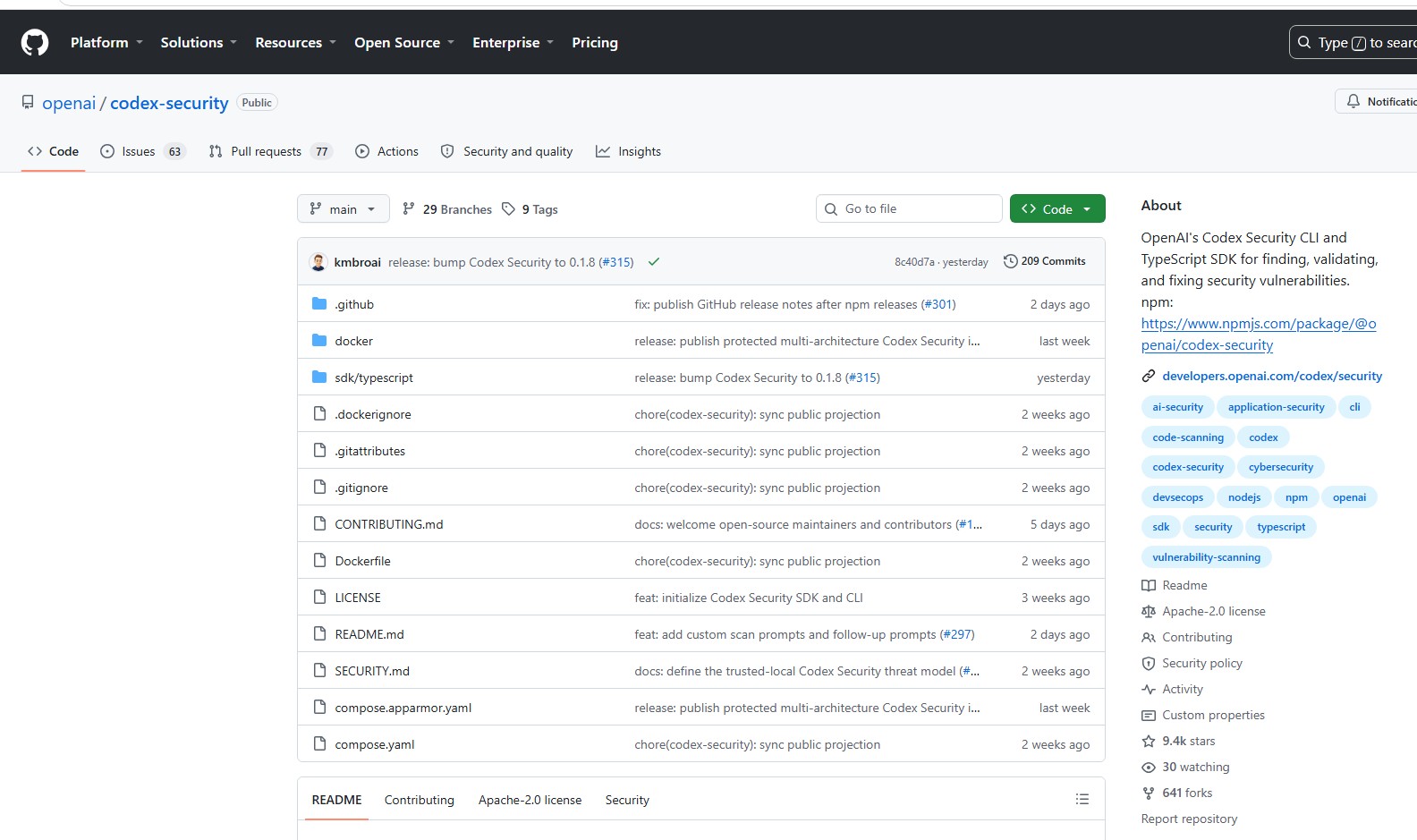Open the main branch selector dropdown
1417x840 pixels.
pos(344,208)
